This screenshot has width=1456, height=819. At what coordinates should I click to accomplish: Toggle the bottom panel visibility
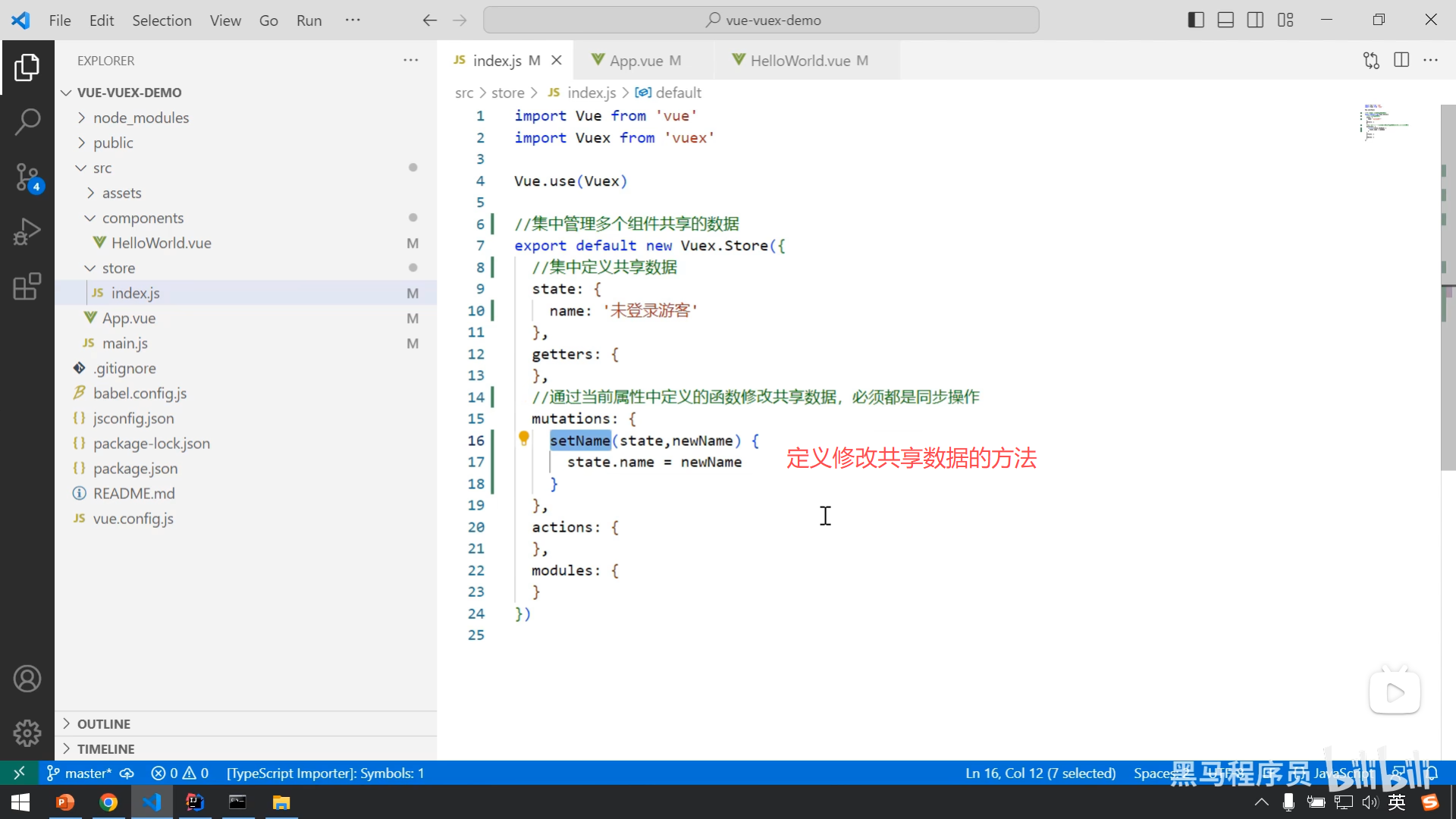[1225, 20]
